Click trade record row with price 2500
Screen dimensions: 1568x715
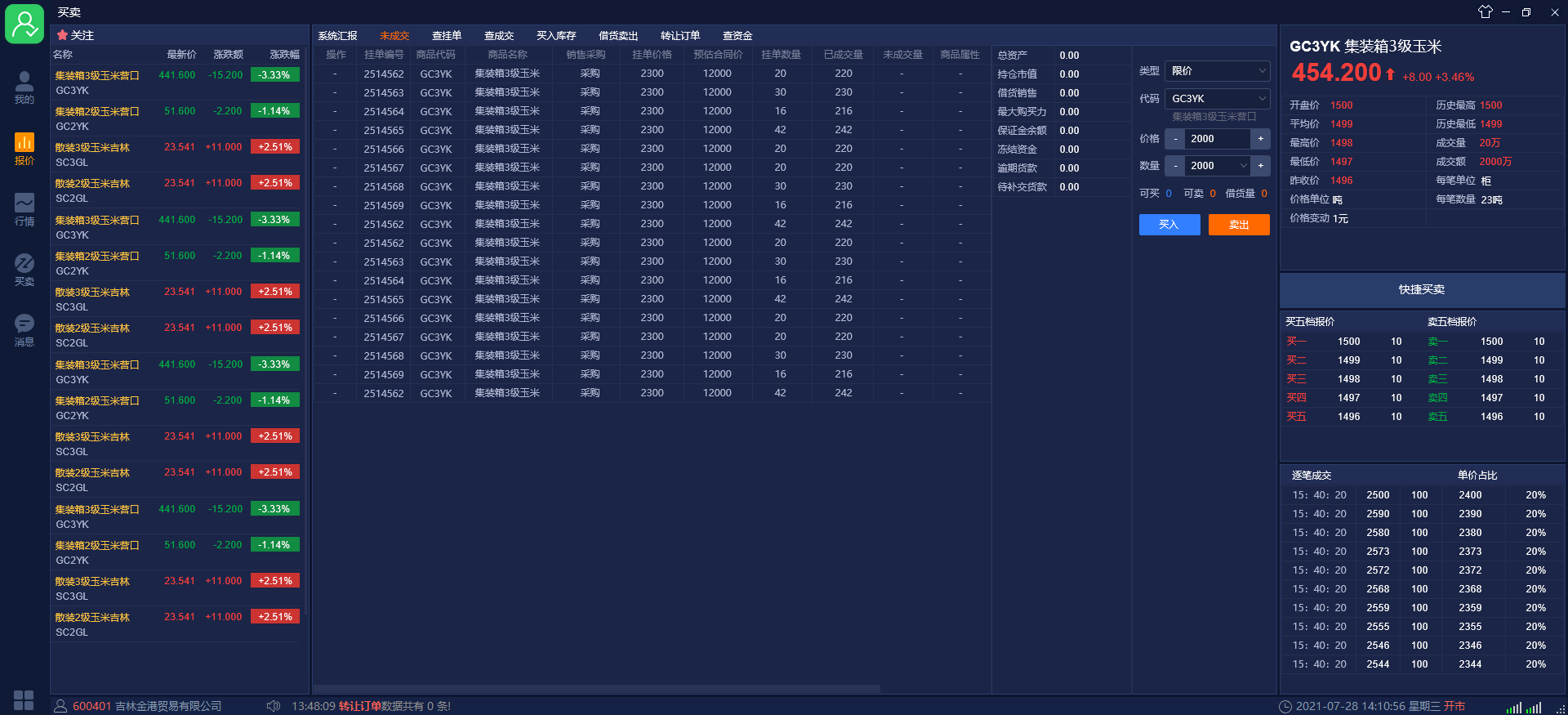(1421, 495)
